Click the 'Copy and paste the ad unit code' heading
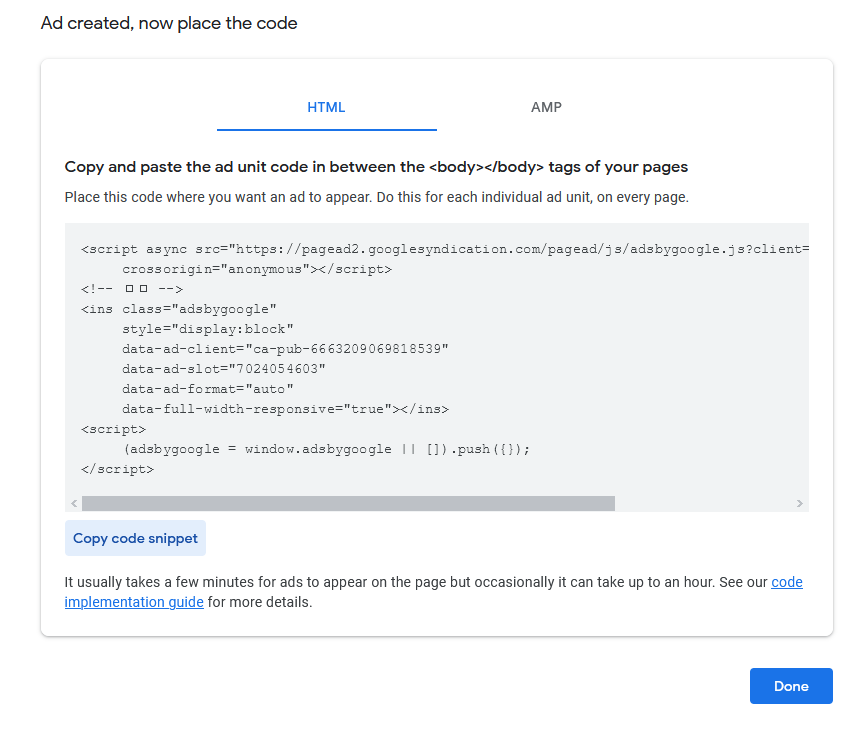This screenshot has width=865, height=729. pos(376,167)
